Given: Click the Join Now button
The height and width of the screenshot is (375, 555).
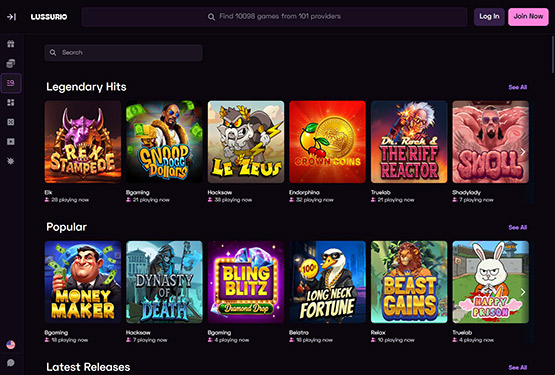Looking at the screenshot, I should click(x=528, y=17).
